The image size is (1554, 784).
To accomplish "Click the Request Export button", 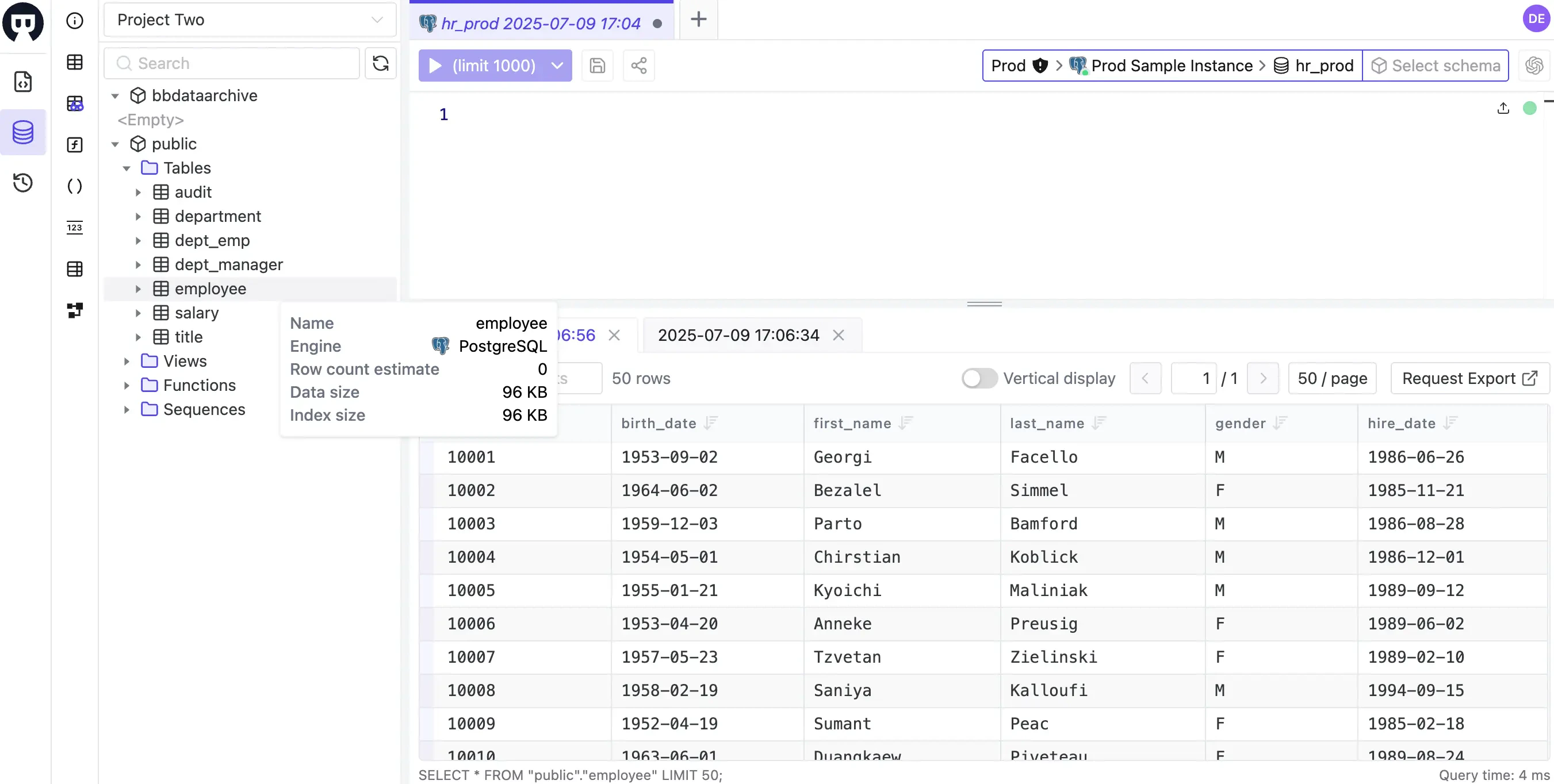I will point(1469,378).
